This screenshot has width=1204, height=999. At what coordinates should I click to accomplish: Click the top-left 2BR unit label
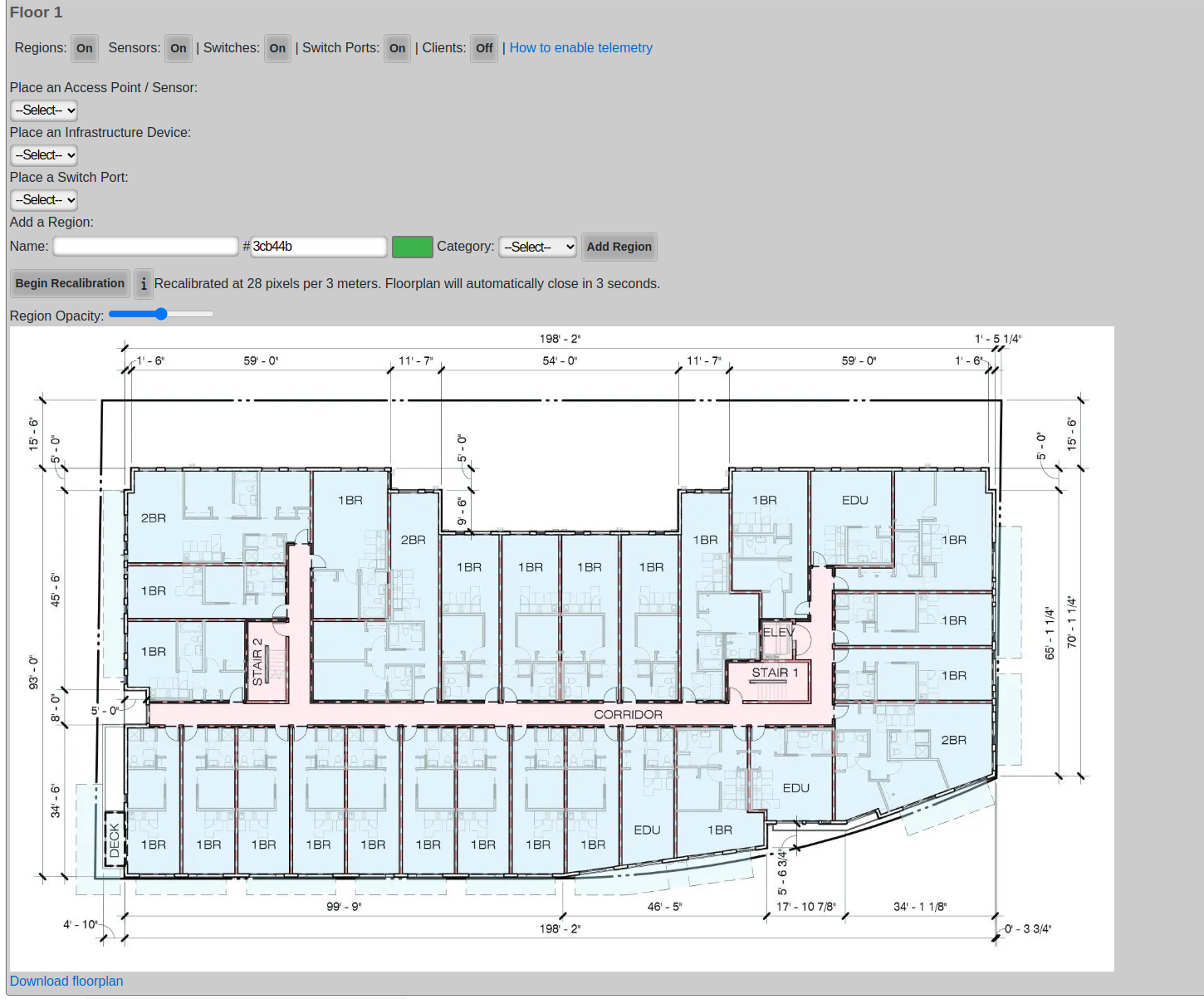point(154,518)
